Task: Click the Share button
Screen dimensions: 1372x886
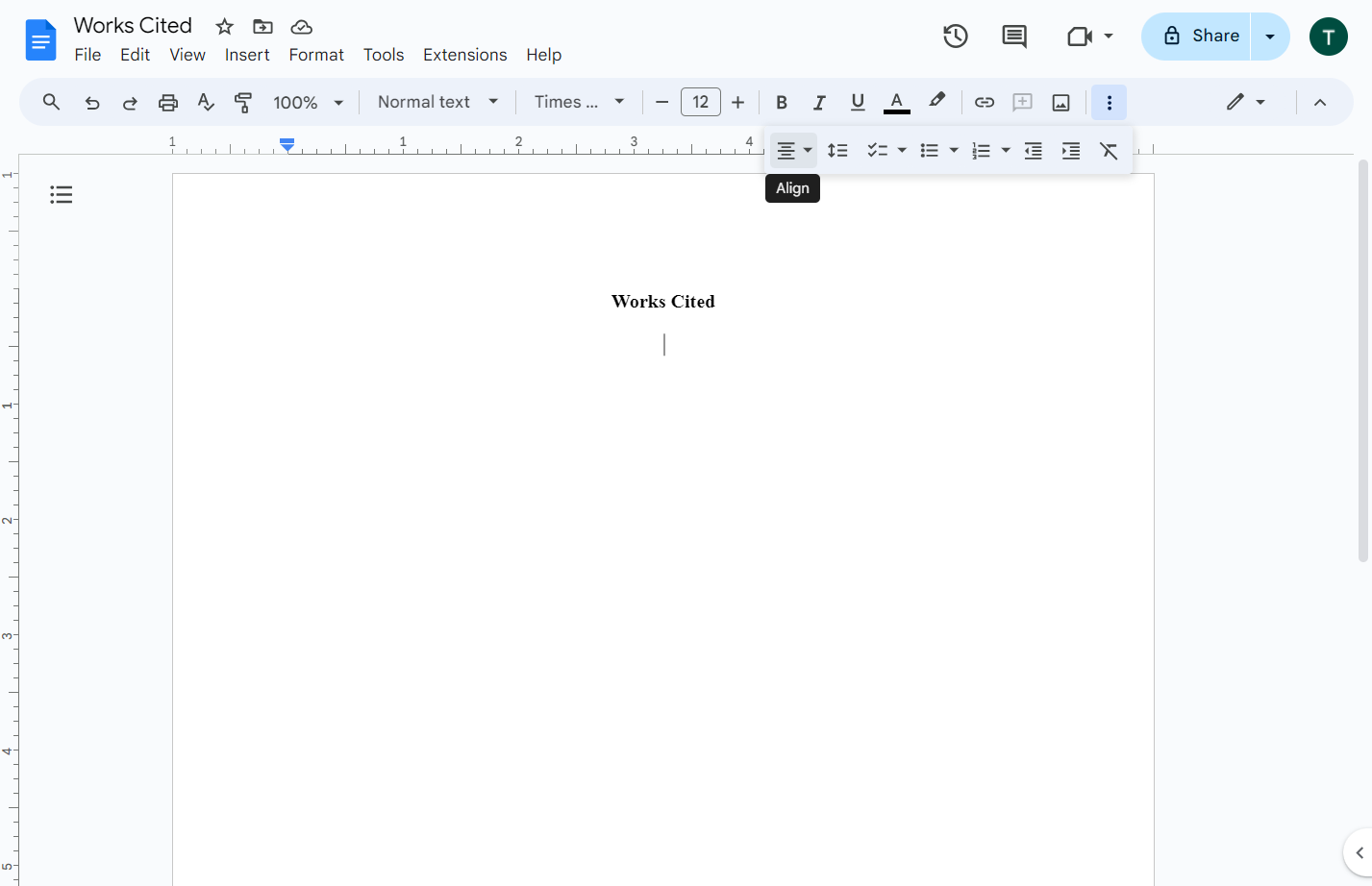Action: coord(1196,37)
